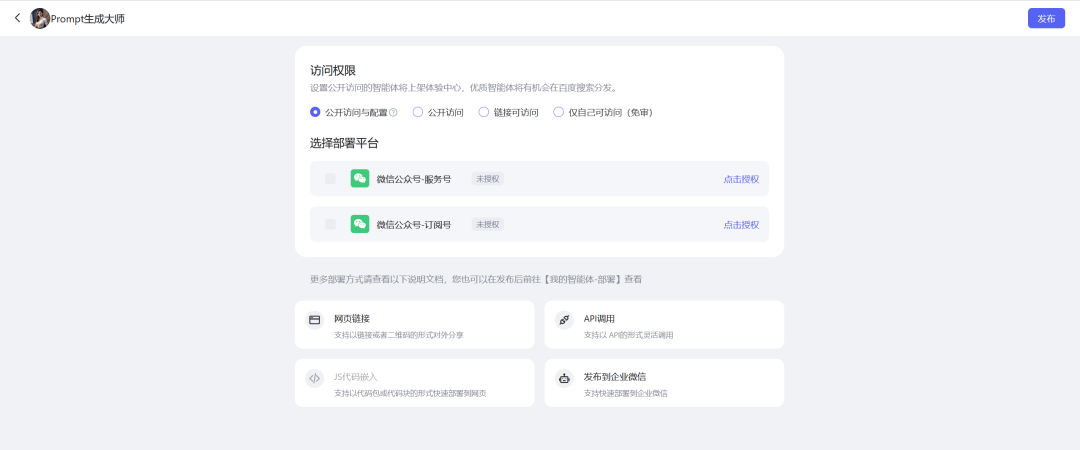Click the 支持快速部署到企业微信 description

pos(625,393)
